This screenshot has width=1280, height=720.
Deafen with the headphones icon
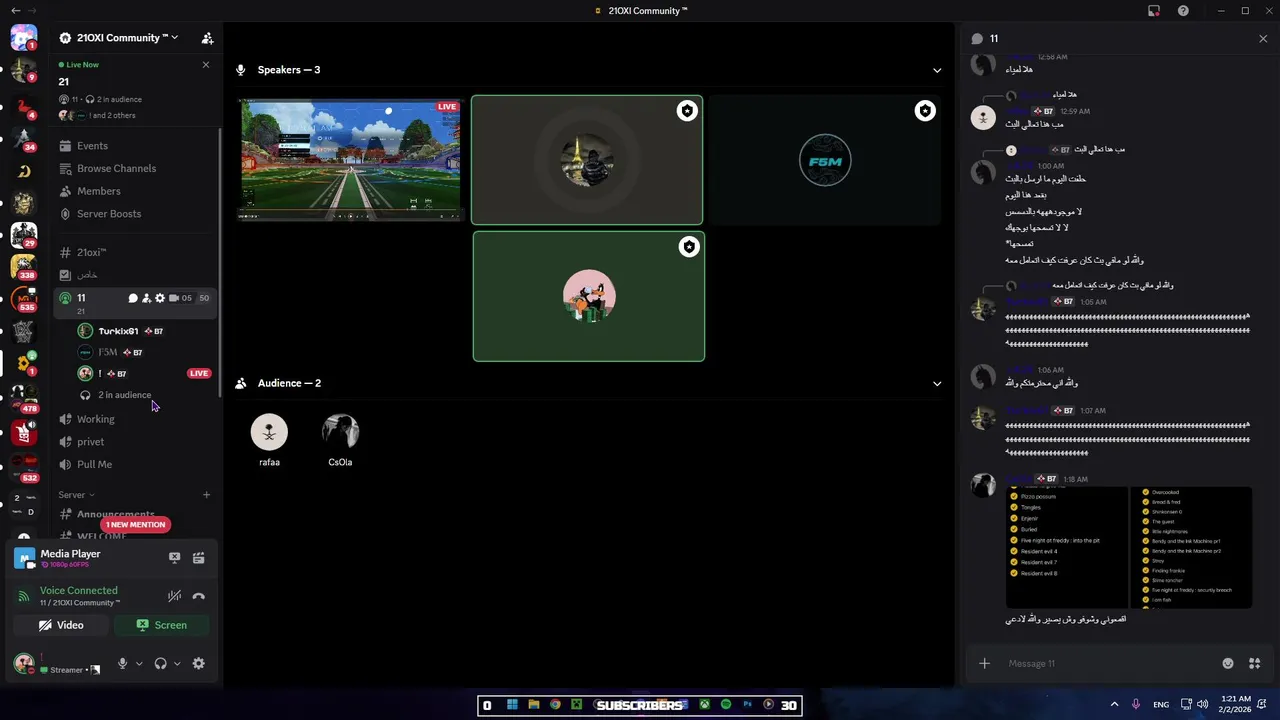(x=160, y=663)
